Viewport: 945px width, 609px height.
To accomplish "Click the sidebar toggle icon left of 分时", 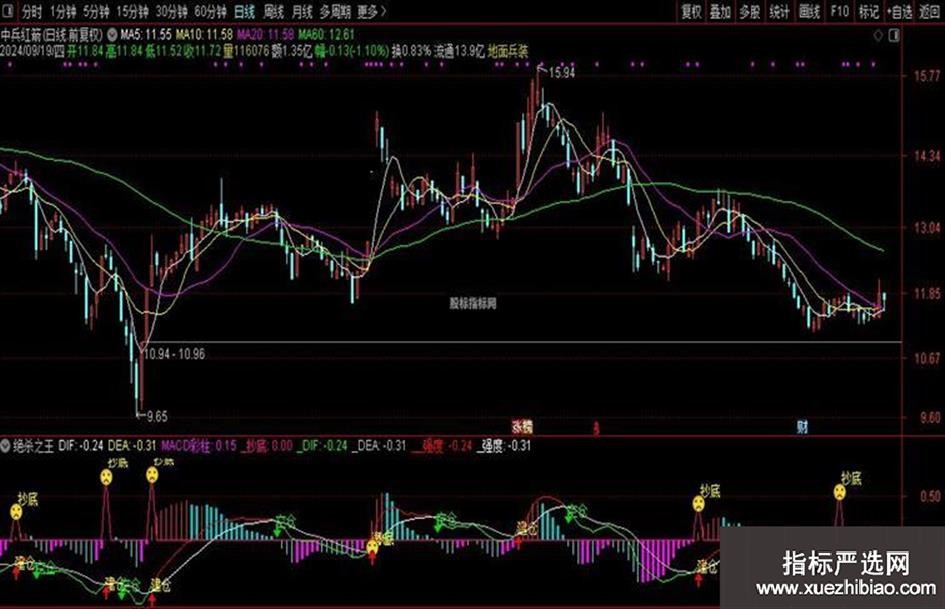I will [x=9, y=11].
